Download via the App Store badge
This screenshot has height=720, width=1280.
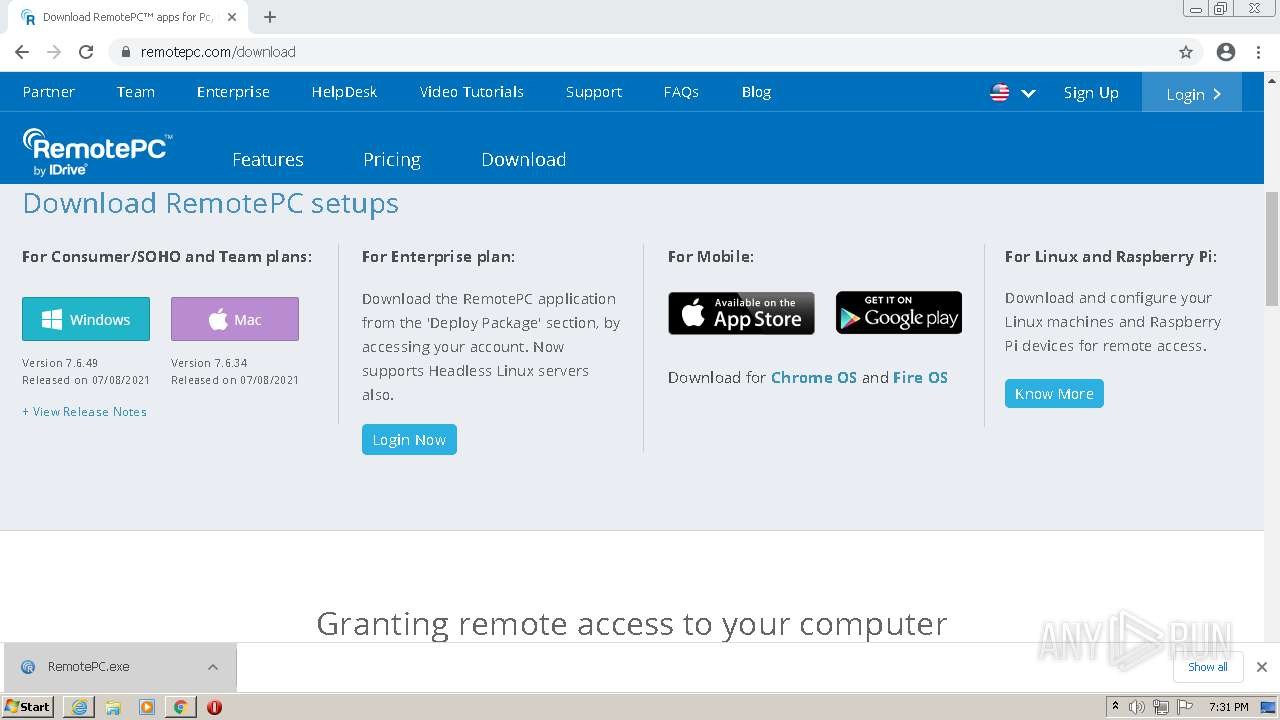click(741, 313)
